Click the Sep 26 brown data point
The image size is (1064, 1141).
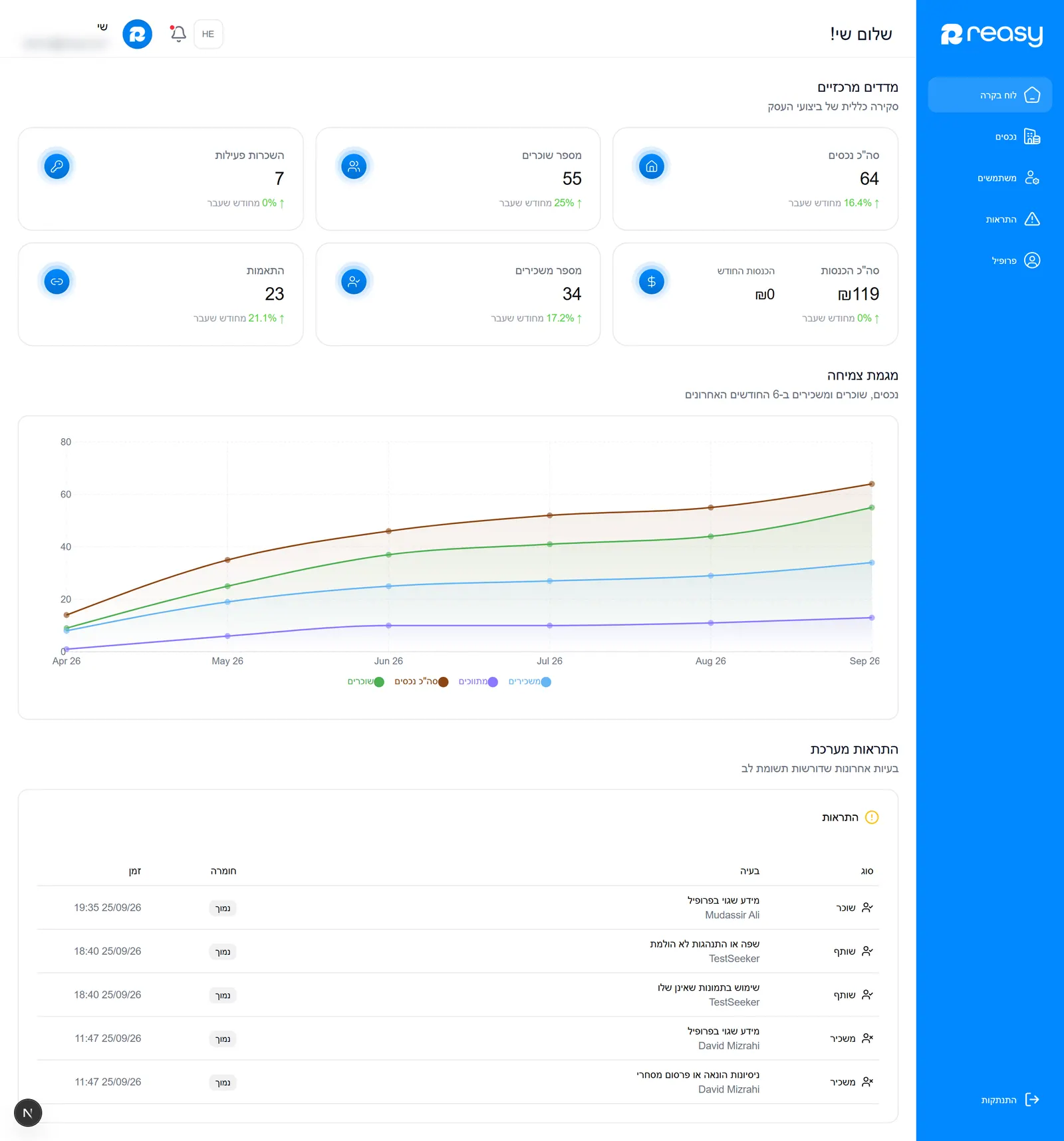[872, 484]
